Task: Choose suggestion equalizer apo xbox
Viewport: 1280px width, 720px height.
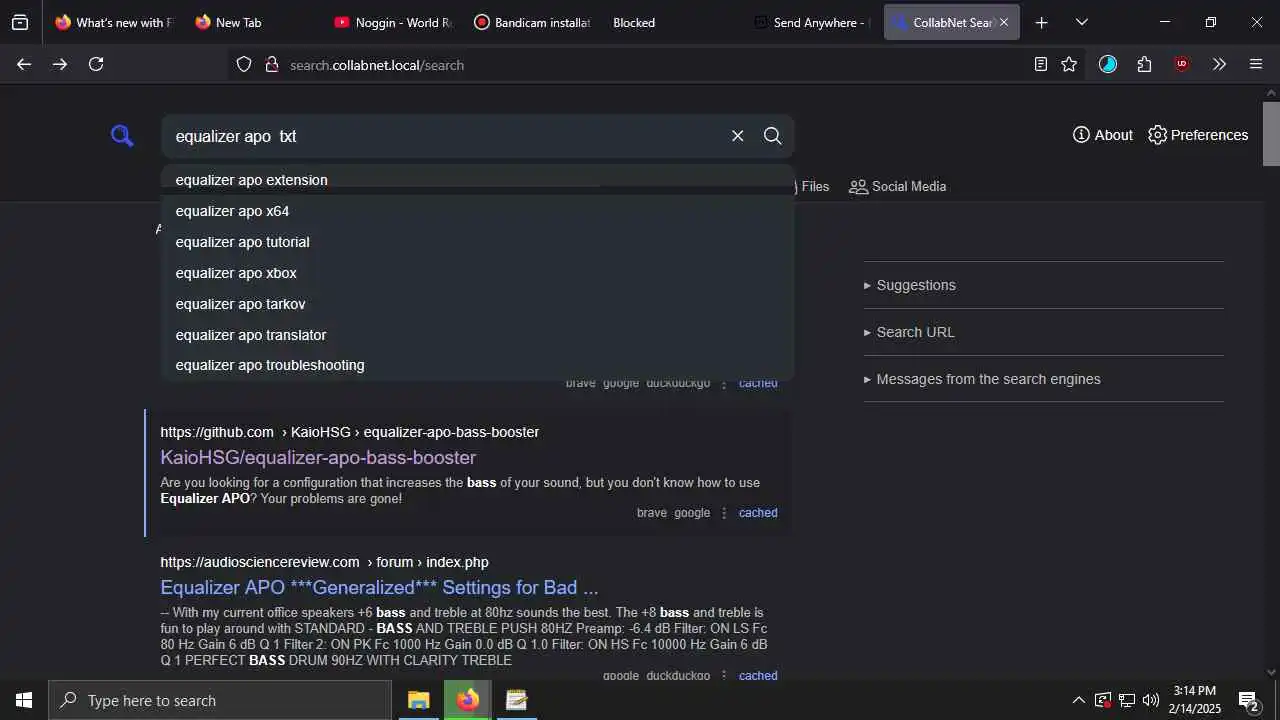Action: point(478,273)
